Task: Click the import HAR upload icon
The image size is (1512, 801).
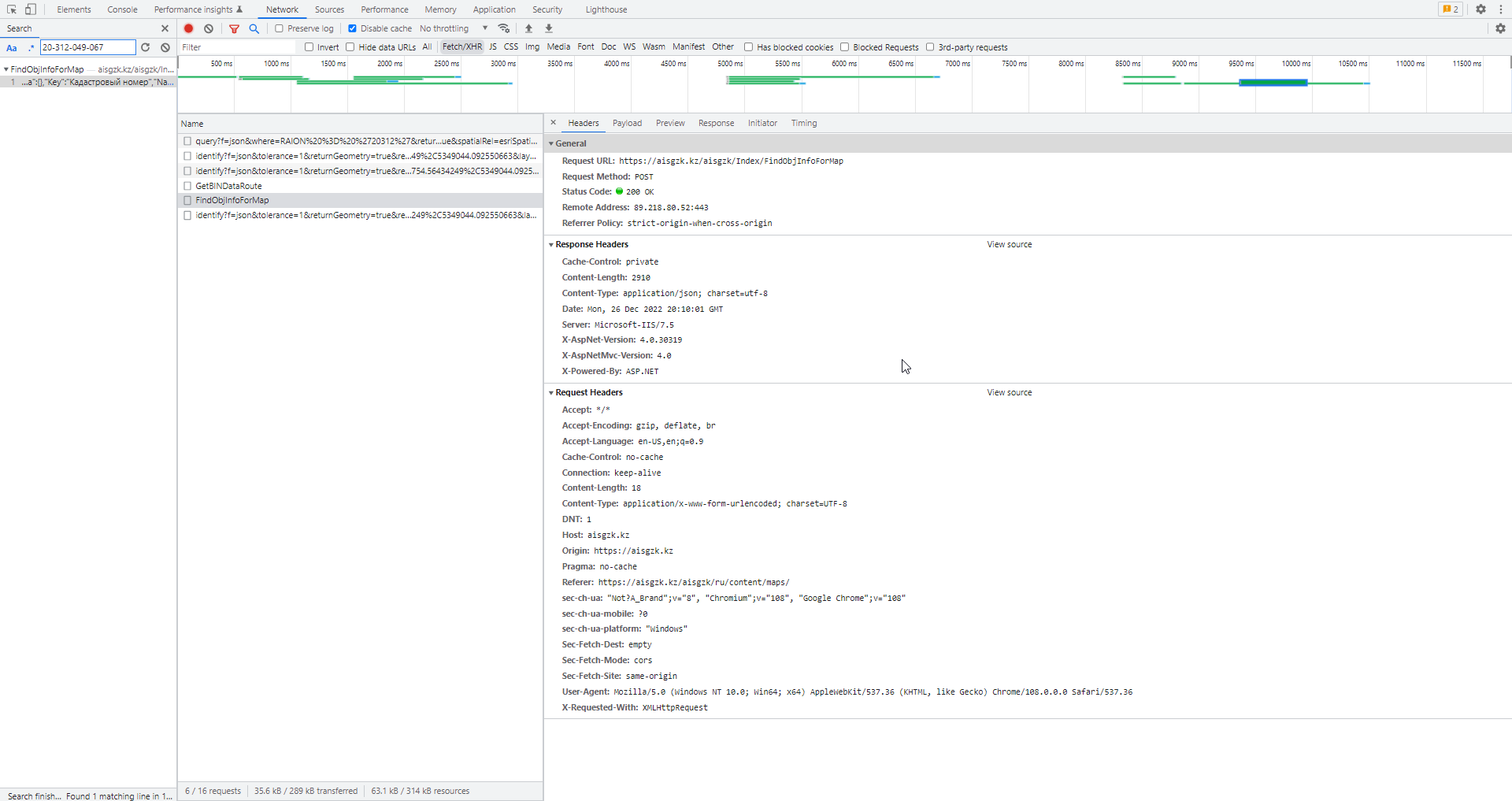Action: (529, 28)
